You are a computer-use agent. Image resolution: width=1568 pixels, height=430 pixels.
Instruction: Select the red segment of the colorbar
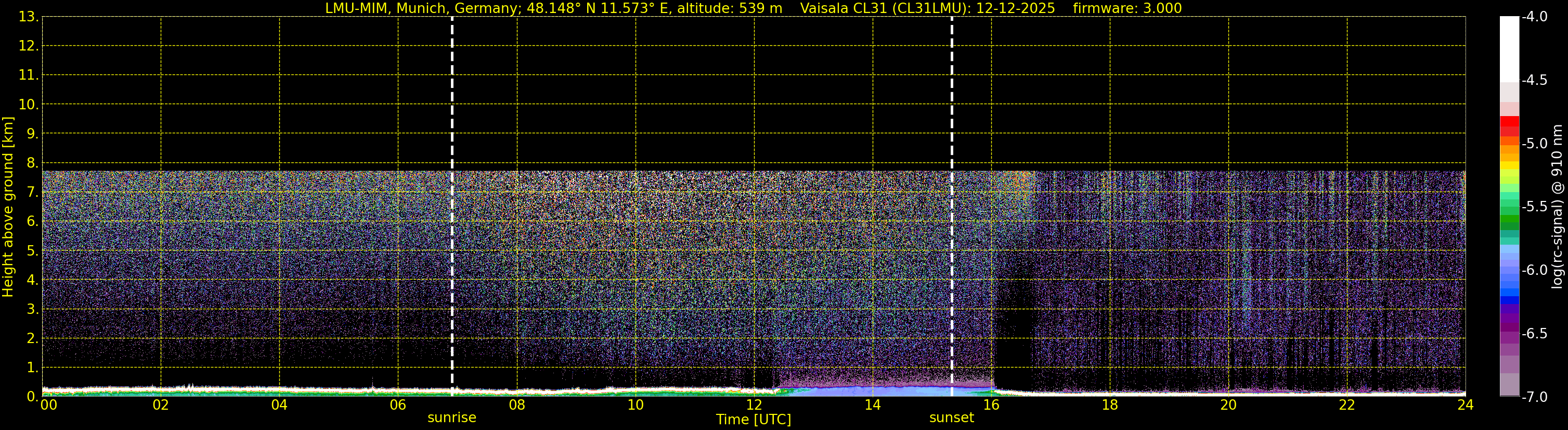point(1509,122)
